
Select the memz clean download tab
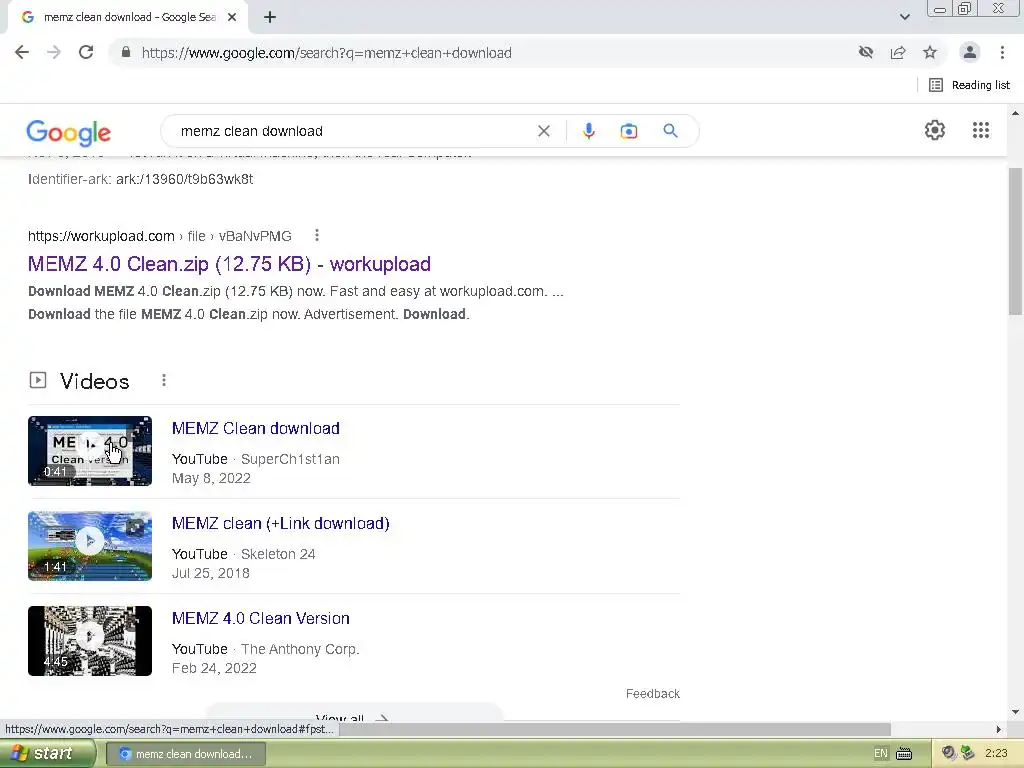(x=128, y=17)
